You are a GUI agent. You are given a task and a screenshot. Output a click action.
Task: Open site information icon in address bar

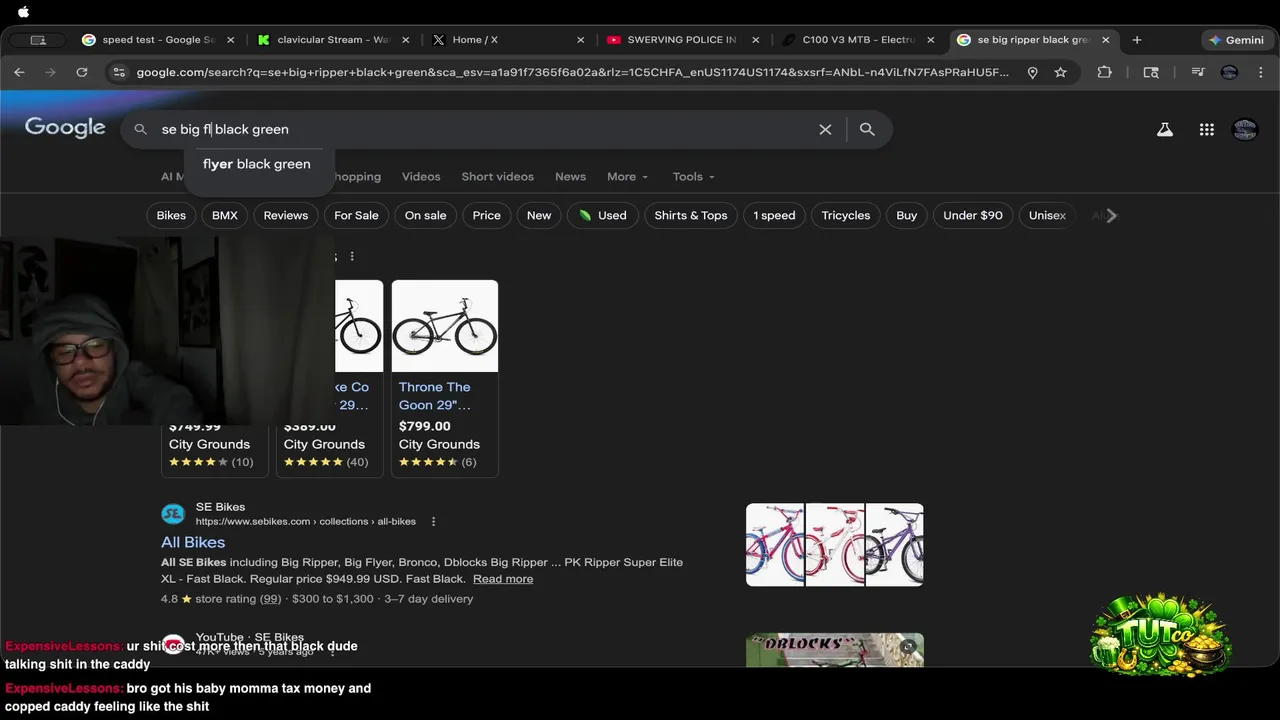click(119, 72)
